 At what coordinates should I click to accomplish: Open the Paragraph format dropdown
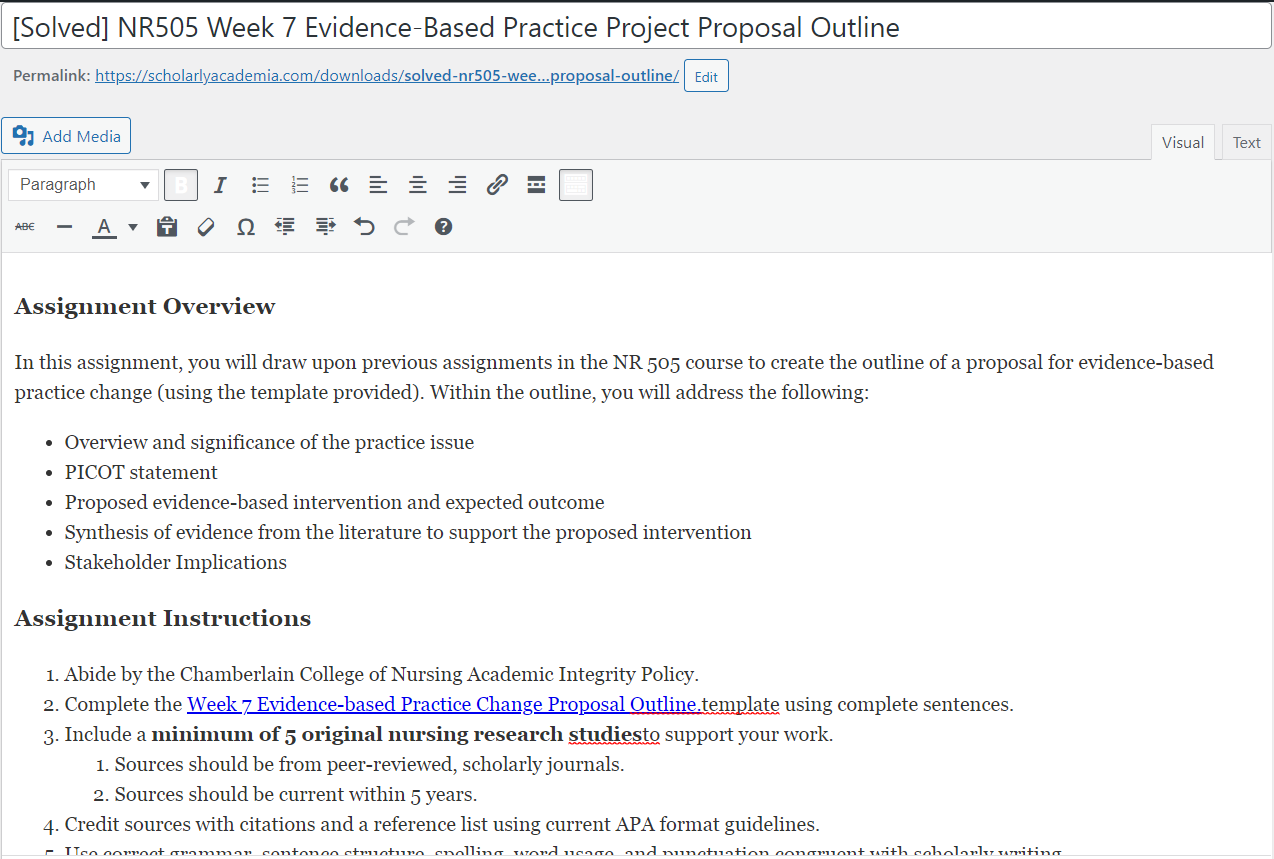[x=84, y=185]
